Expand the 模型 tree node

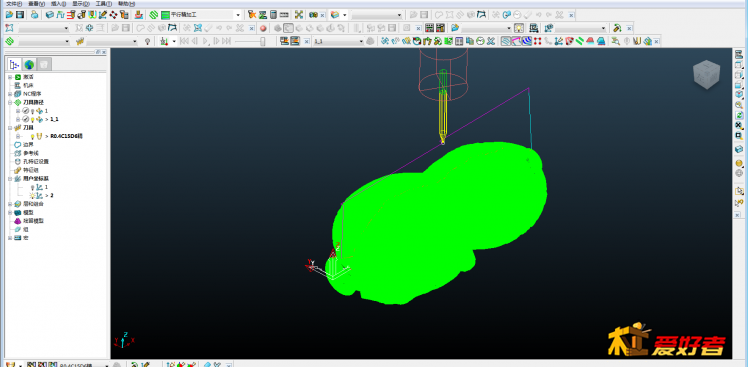pos(10,212)
